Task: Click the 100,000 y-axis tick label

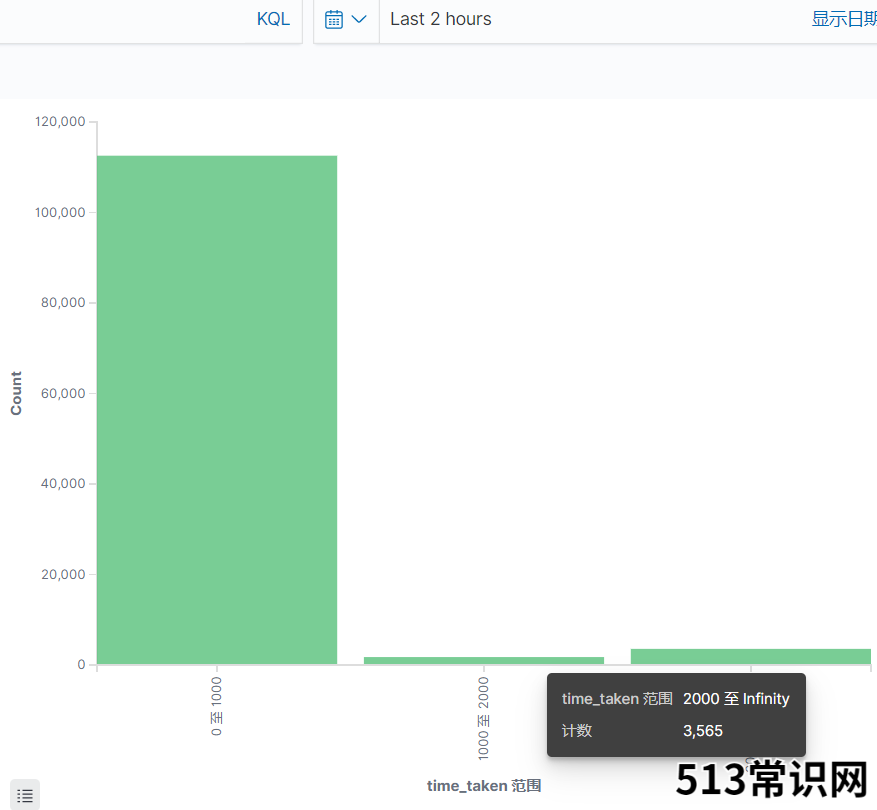Action: [x=60, y=212]
